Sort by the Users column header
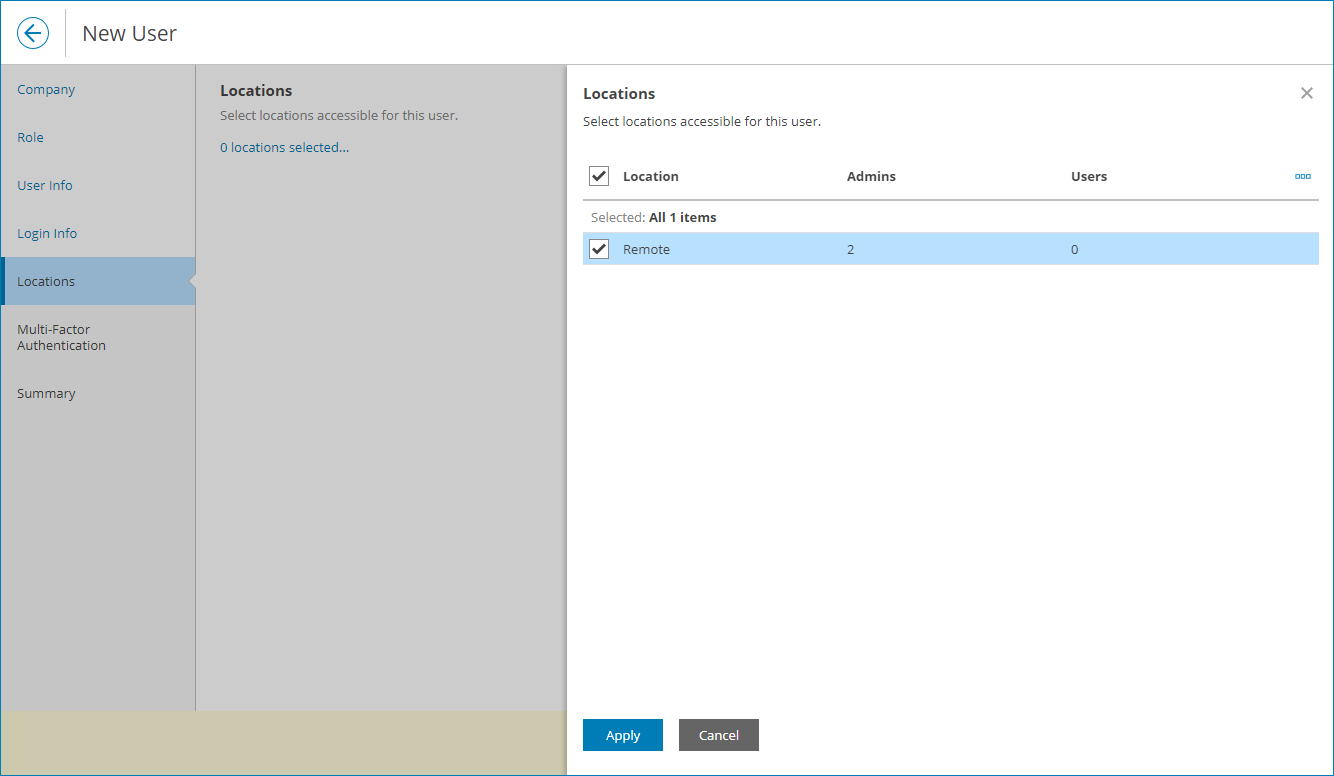1334x776 pixels. tap(1089, 176)
